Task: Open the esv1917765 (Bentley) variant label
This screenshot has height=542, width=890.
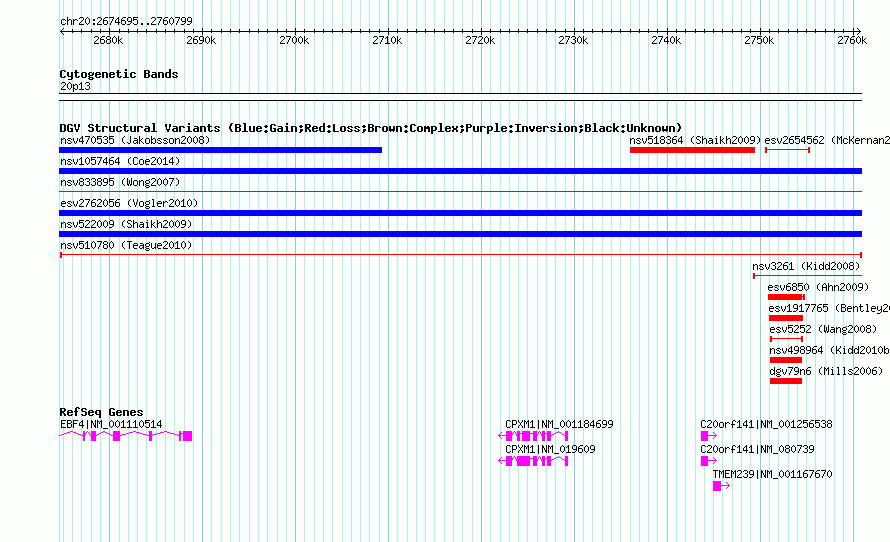Action: (829, 308)
